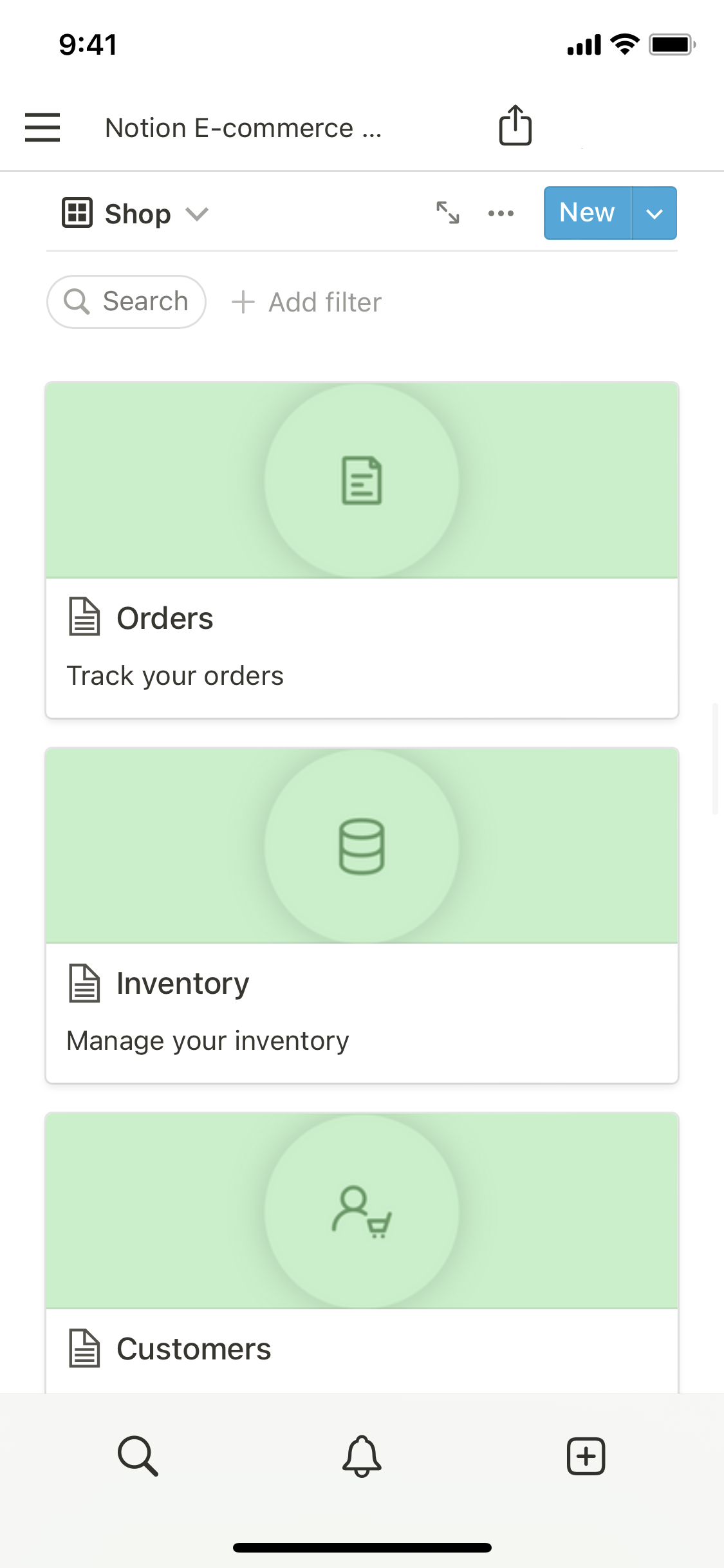Open the Inventory card title
The width and height of the screenshot is (724, 1568).
[x=183, y=983]
